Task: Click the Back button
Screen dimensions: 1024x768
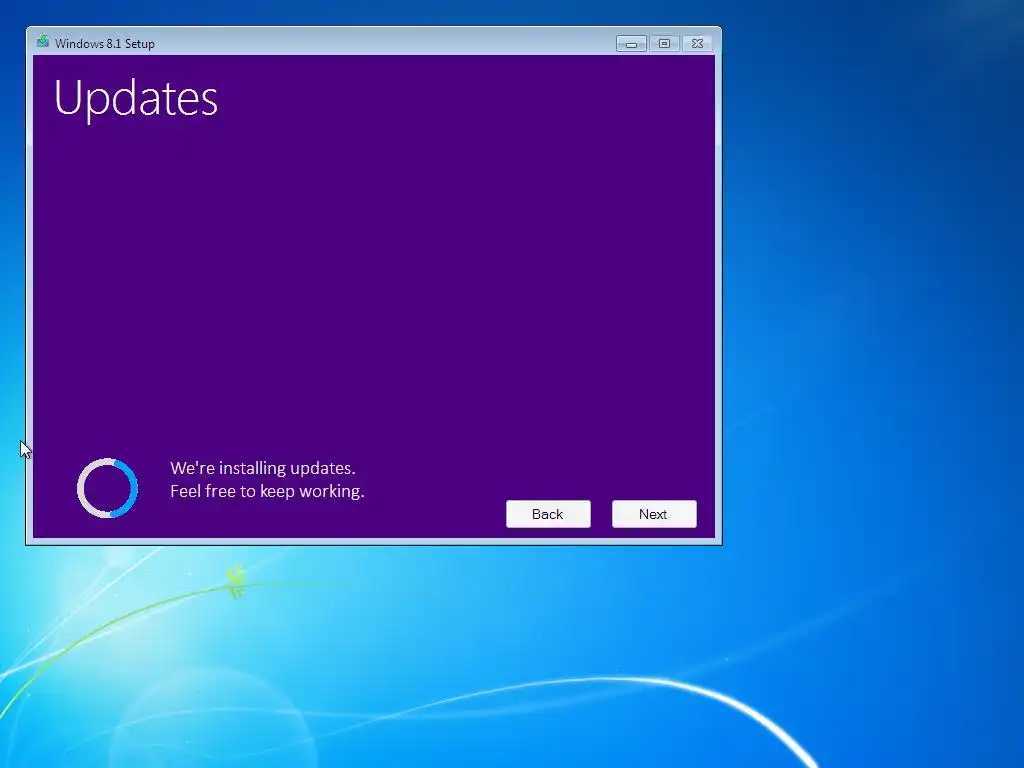Action: [x=548, y=514]
